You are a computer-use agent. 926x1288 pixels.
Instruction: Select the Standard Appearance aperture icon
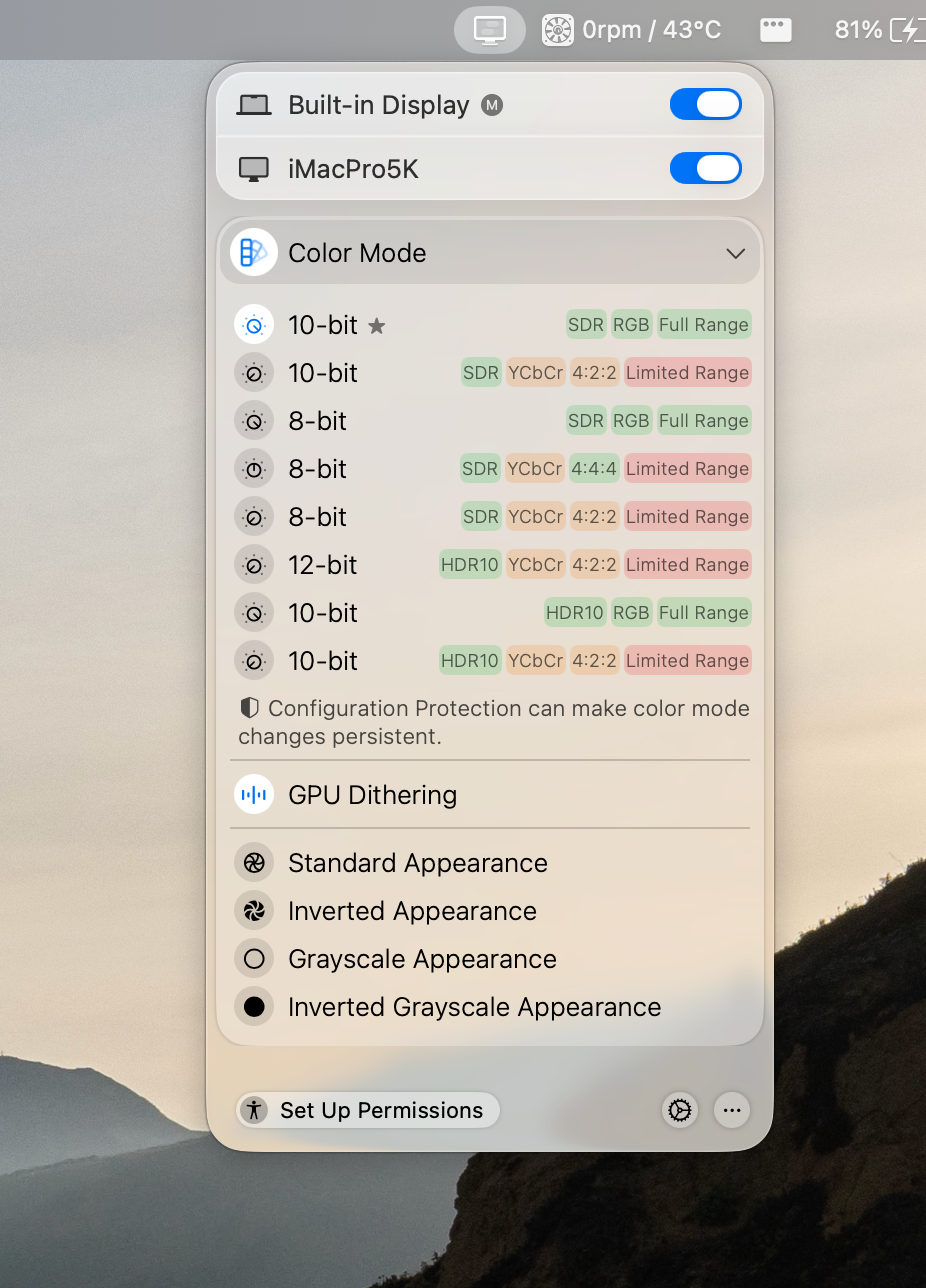point(254,863)
